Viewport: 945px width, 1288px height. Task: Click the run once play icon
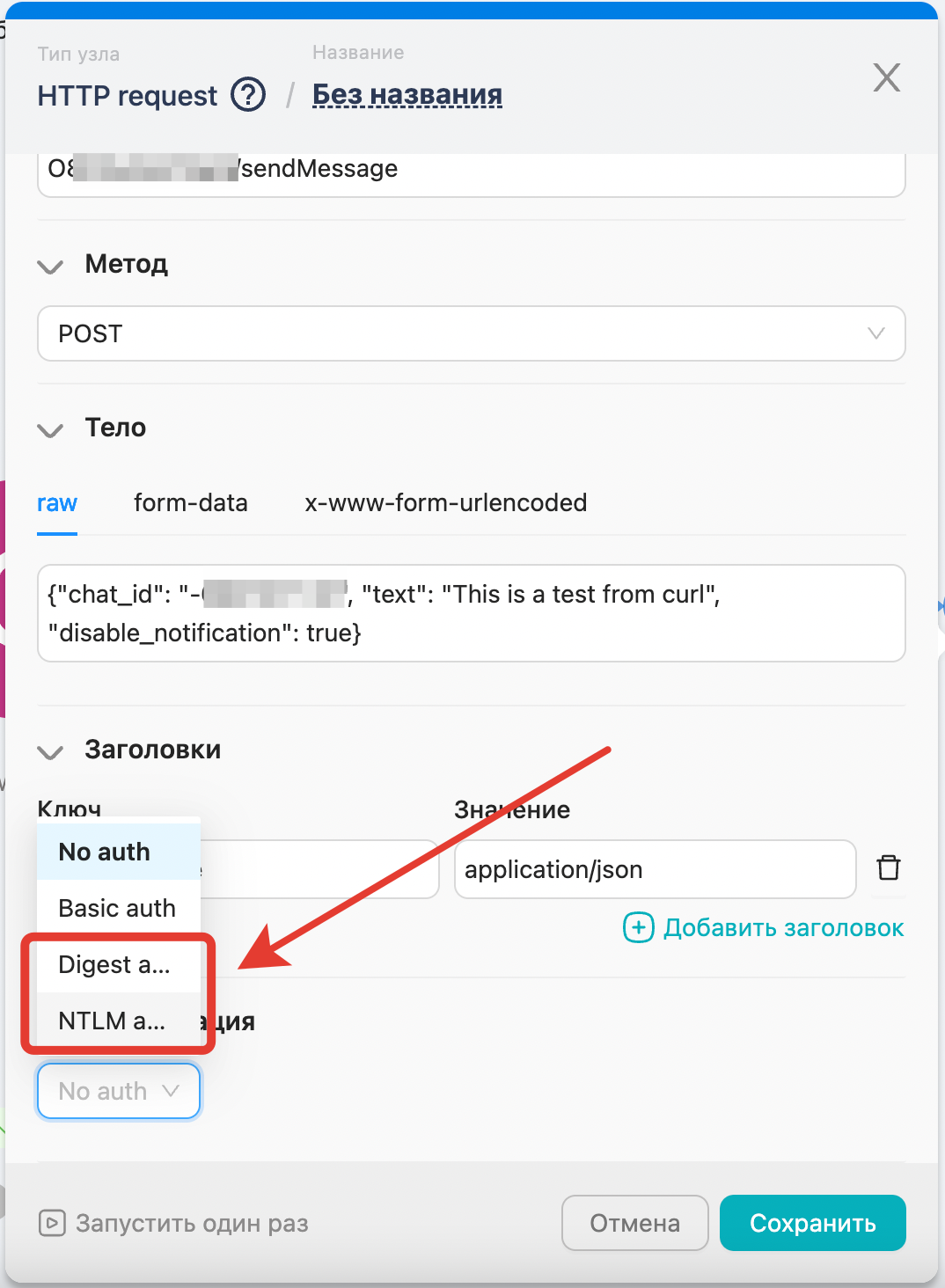pos(52,1223)
